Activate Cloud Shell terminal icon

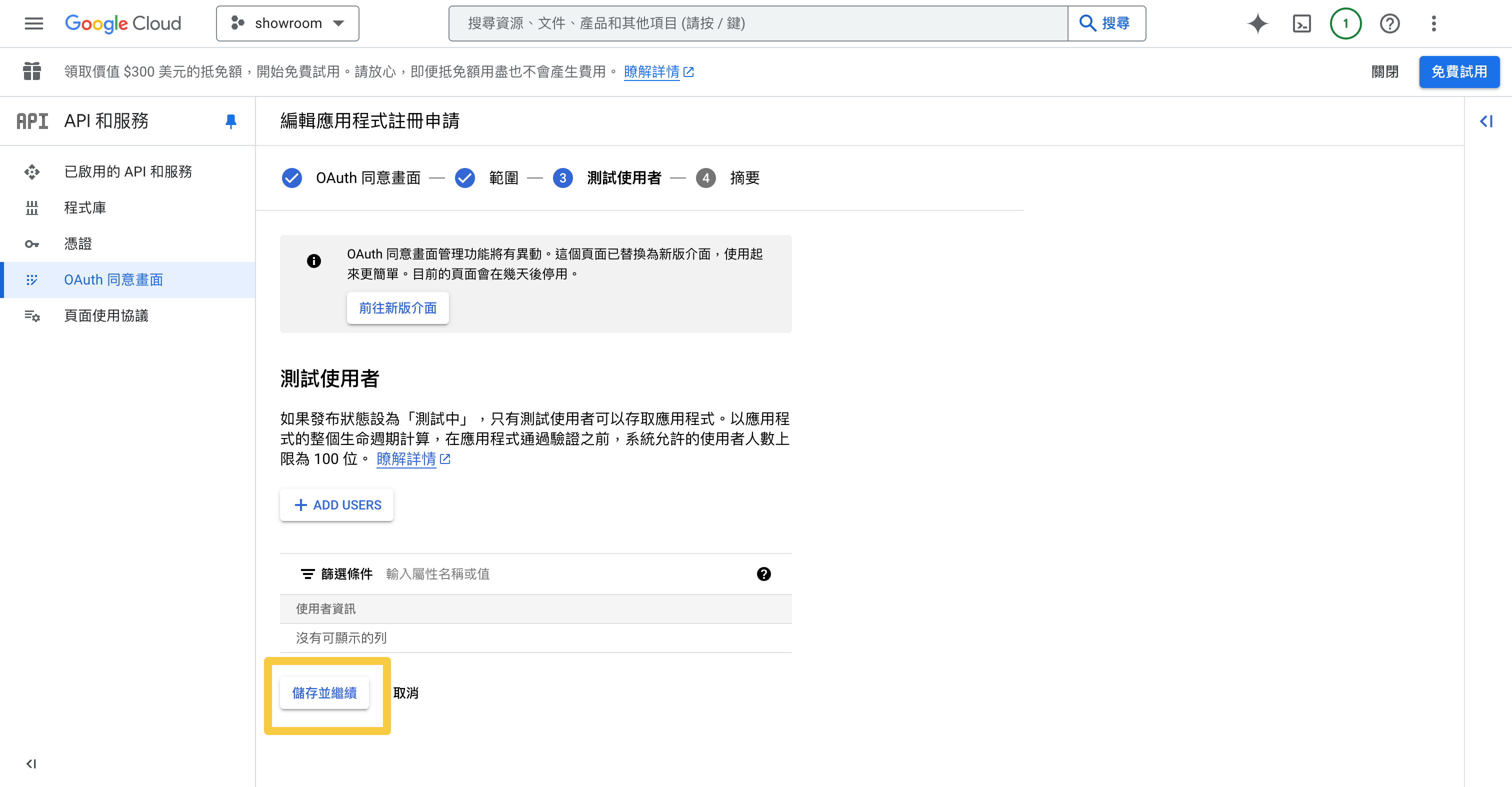pyautogui.click(x=1301, y=23)
